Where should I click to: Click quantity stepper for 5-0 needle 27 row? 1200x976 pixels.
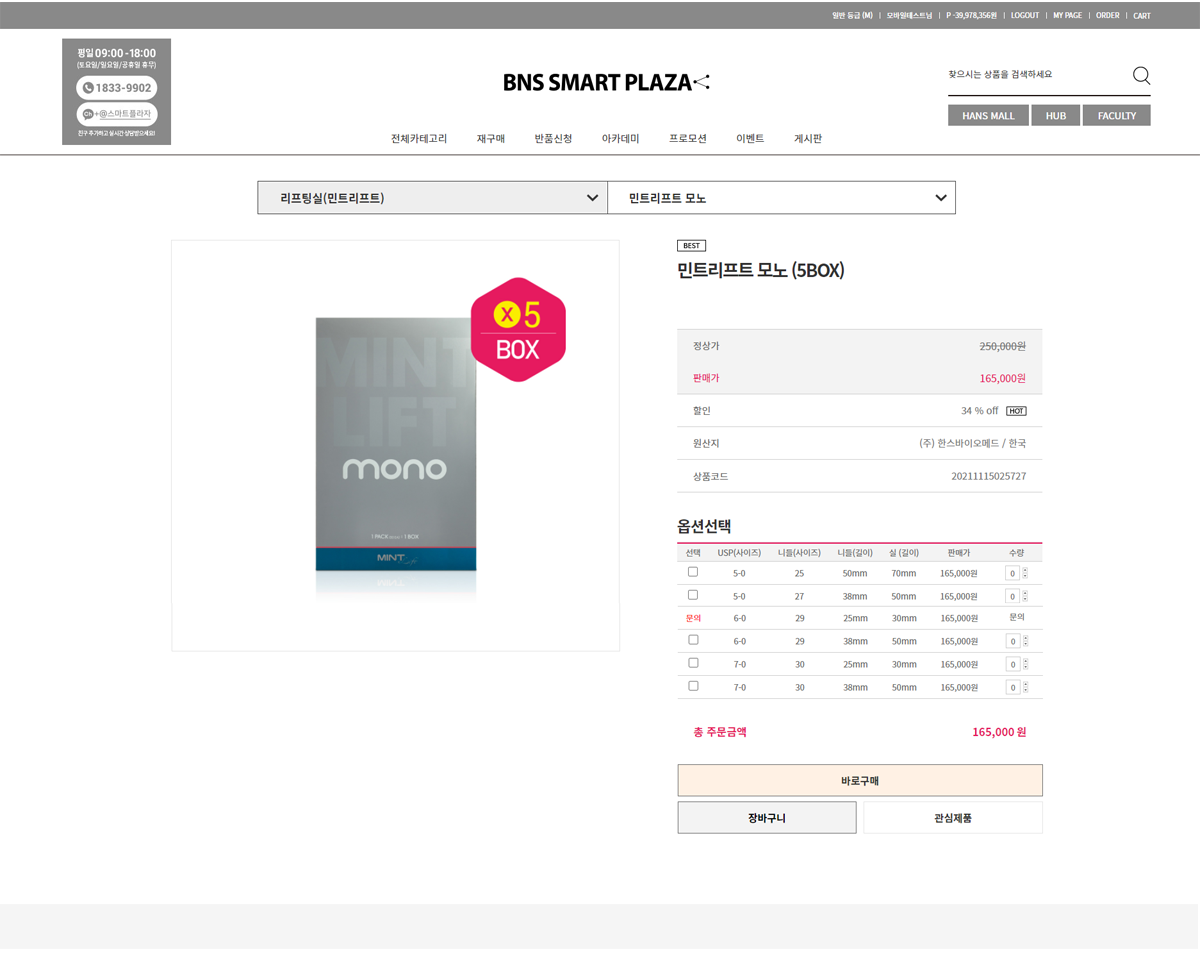[x=1024, y=596]
